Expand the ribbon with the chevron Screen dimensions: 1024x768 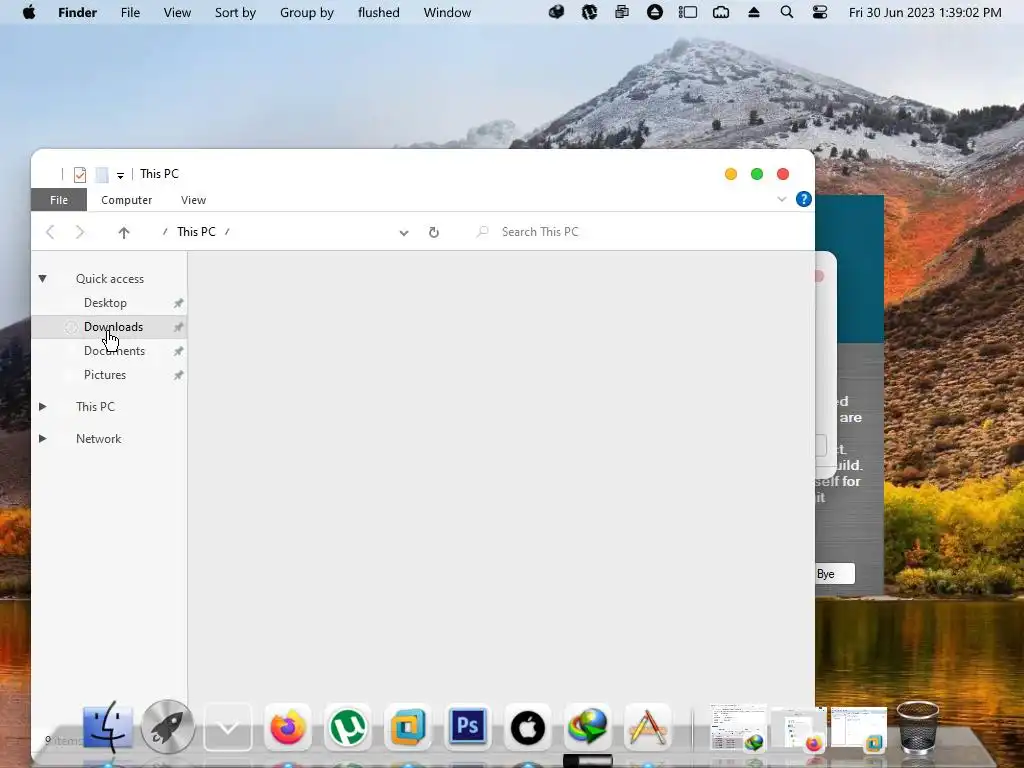click(781, 199)
